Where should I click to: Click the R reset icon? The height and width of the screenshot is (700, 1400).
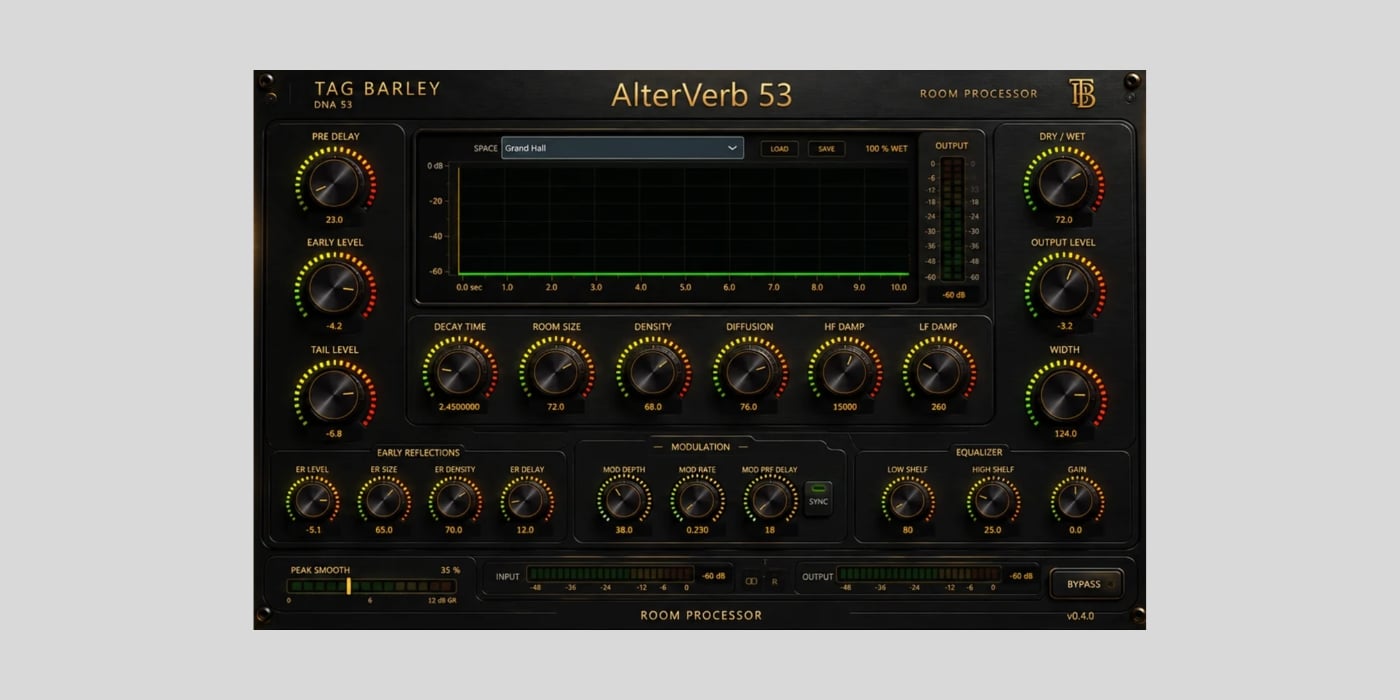click(774, 581)
